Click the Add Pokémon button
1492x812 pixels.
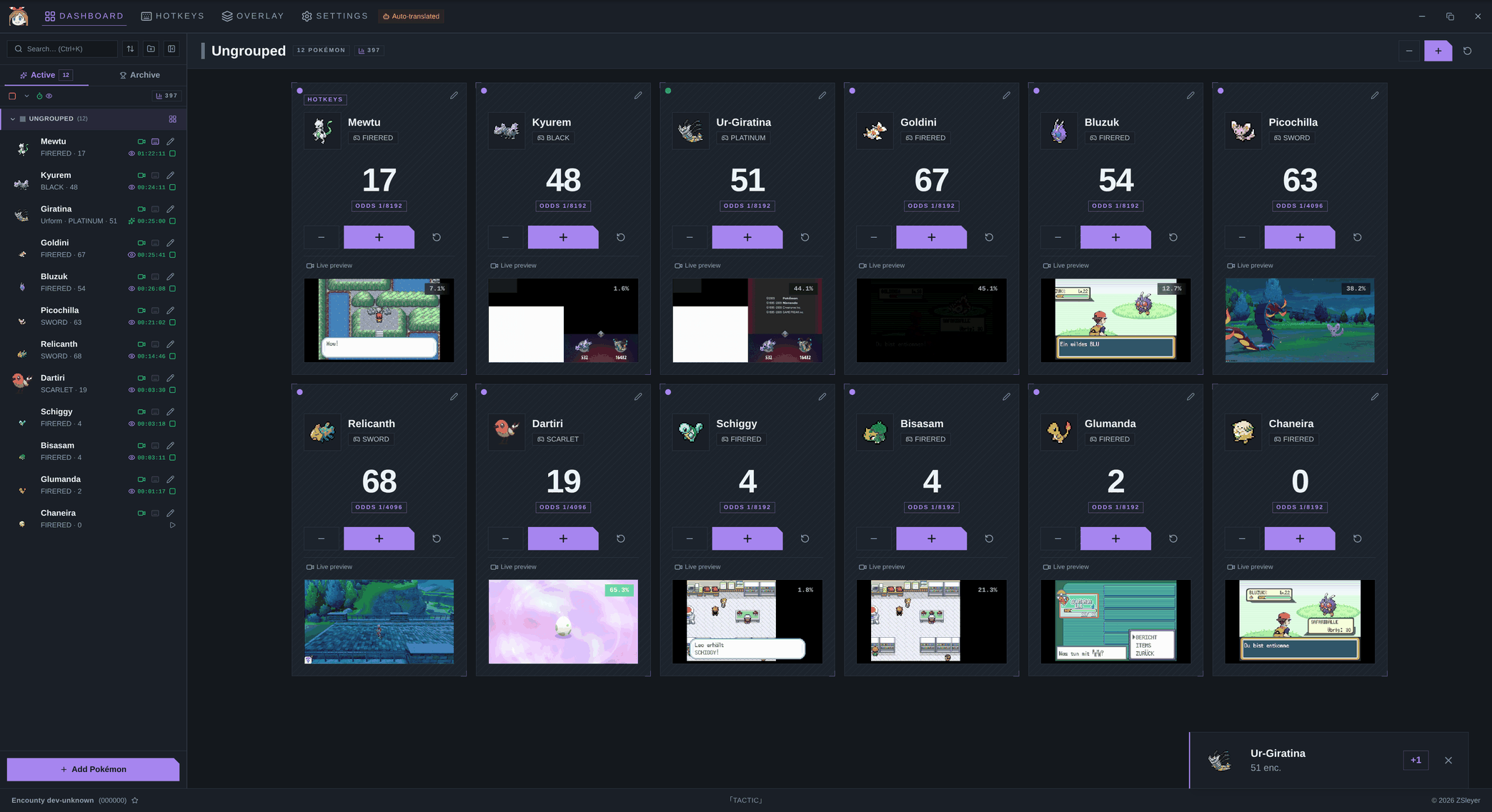[93, 769]
